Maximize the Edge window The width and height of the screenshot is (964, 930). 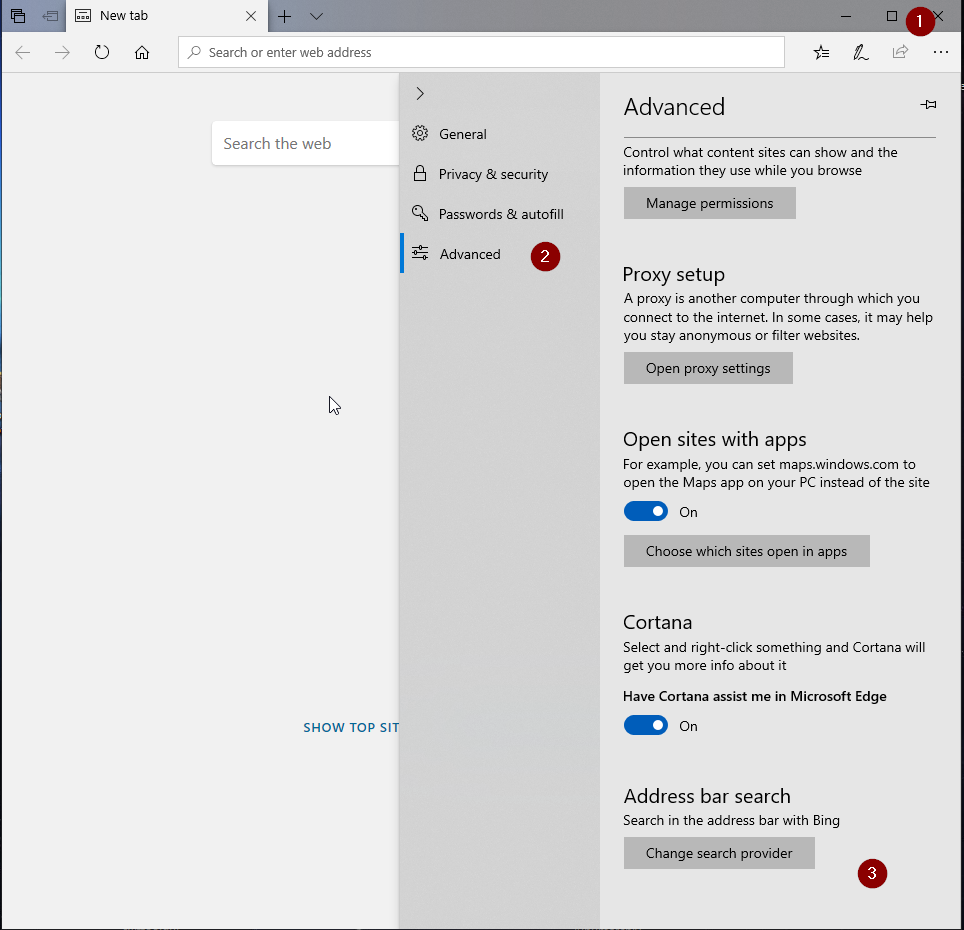pyautogui.click(x=891, y=16)
